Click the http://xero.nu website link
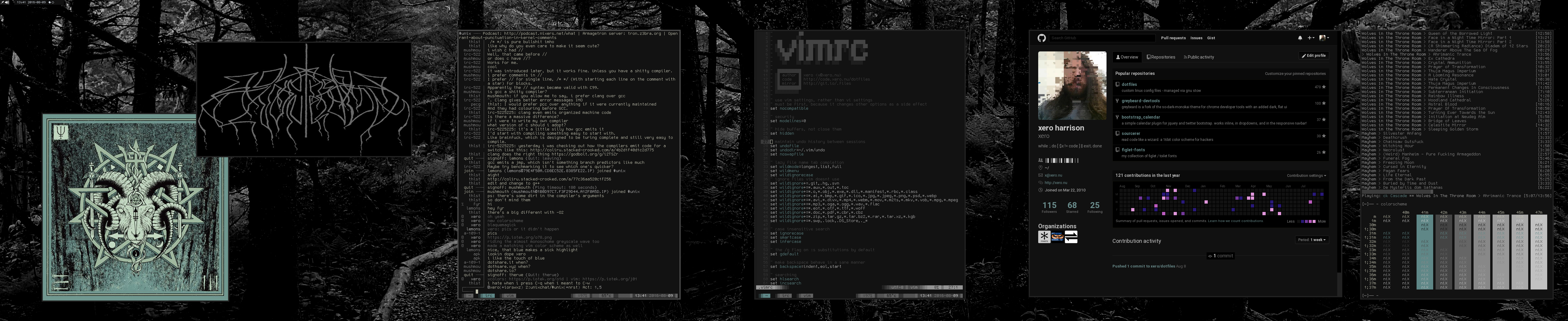Image resolution: width=1568 pixels, height=321 pixels. pyautogui.click(x=1057, y=183)
